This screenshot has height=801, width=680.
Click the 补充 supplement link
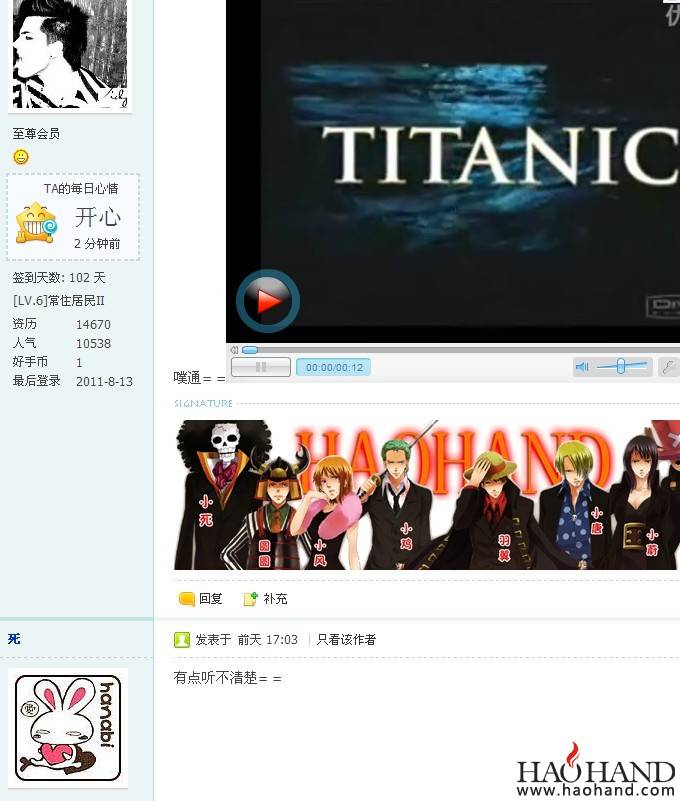point(275,598)
